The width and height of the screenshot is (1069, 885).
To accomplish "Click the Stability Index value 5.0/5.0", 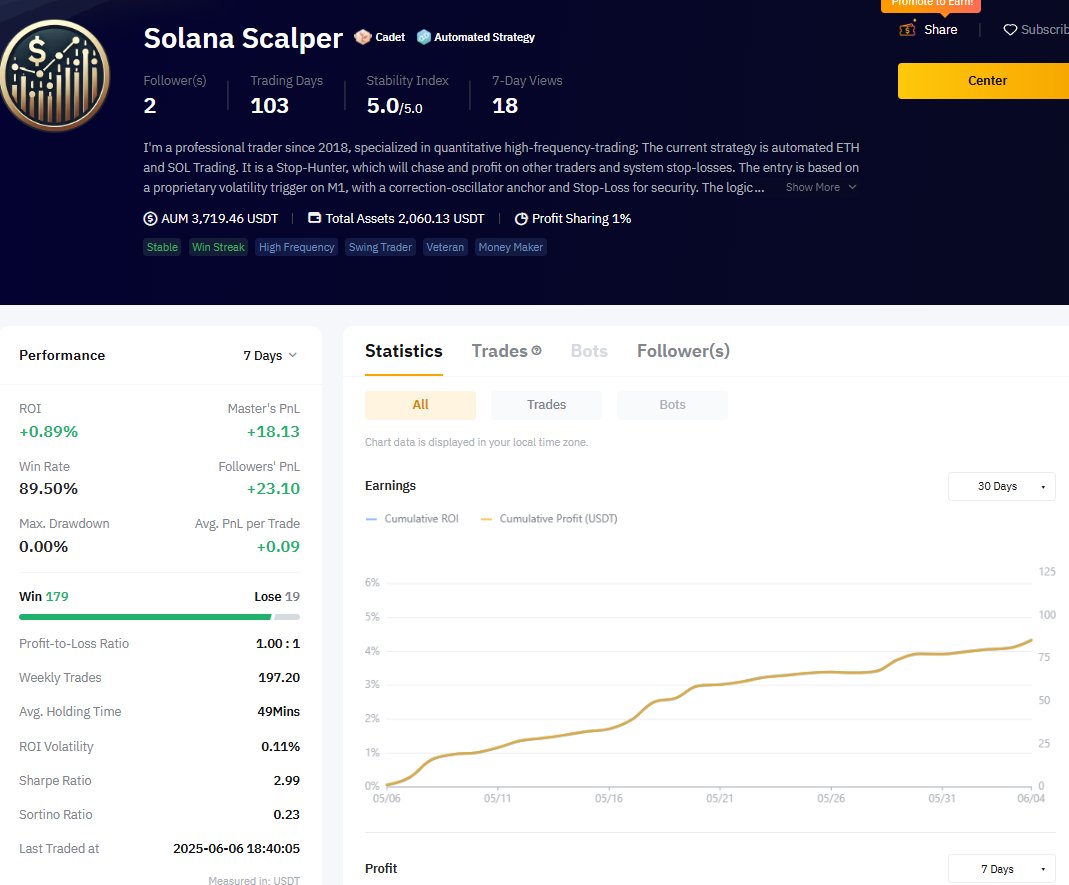I will click(x=395, y=106).
